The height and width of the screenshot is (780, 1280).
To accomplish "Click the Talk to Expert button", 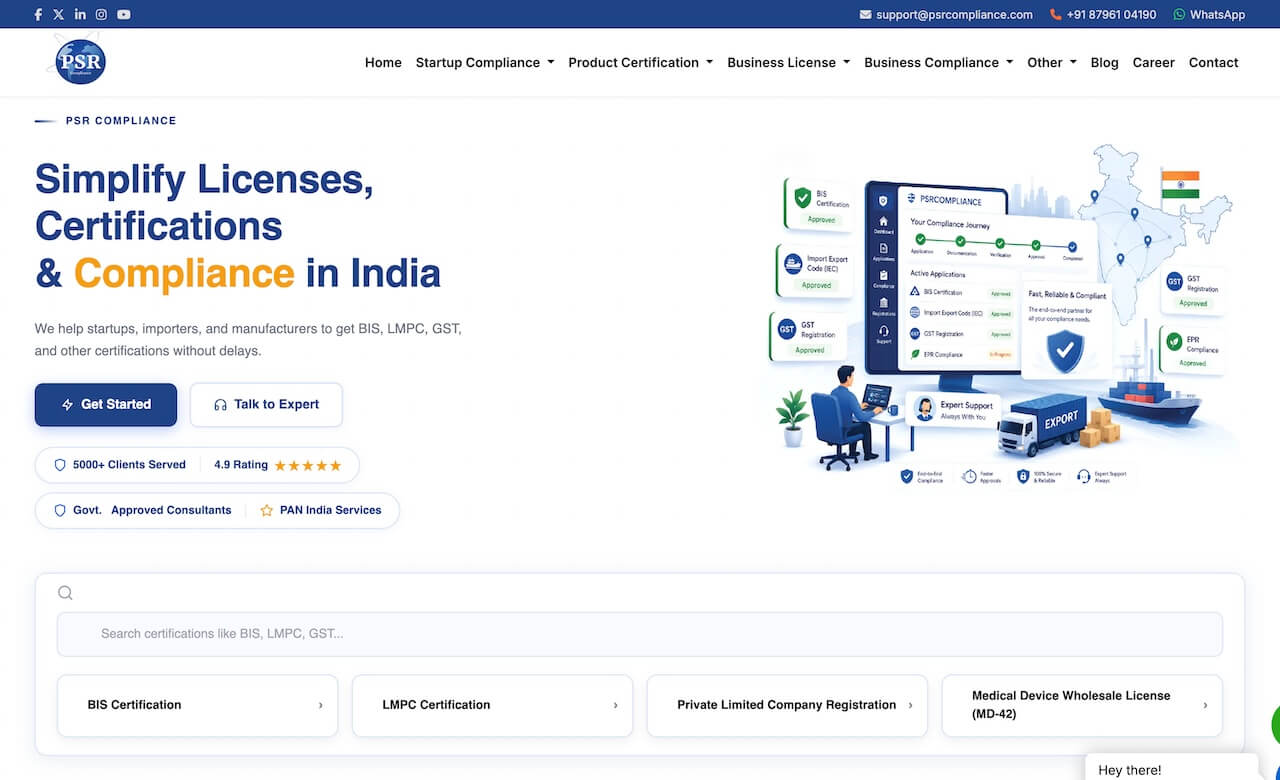I will coord(266,405).
